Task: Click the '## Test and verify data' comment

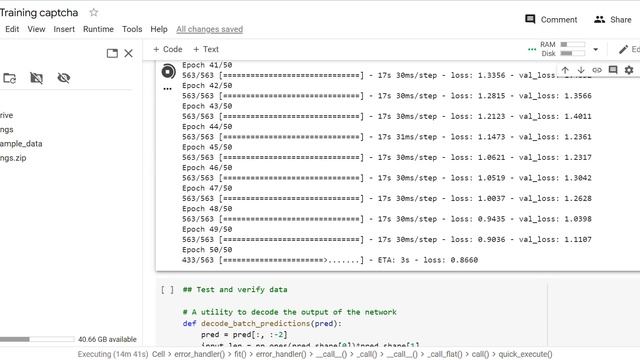Action: (x=235, y=289)
